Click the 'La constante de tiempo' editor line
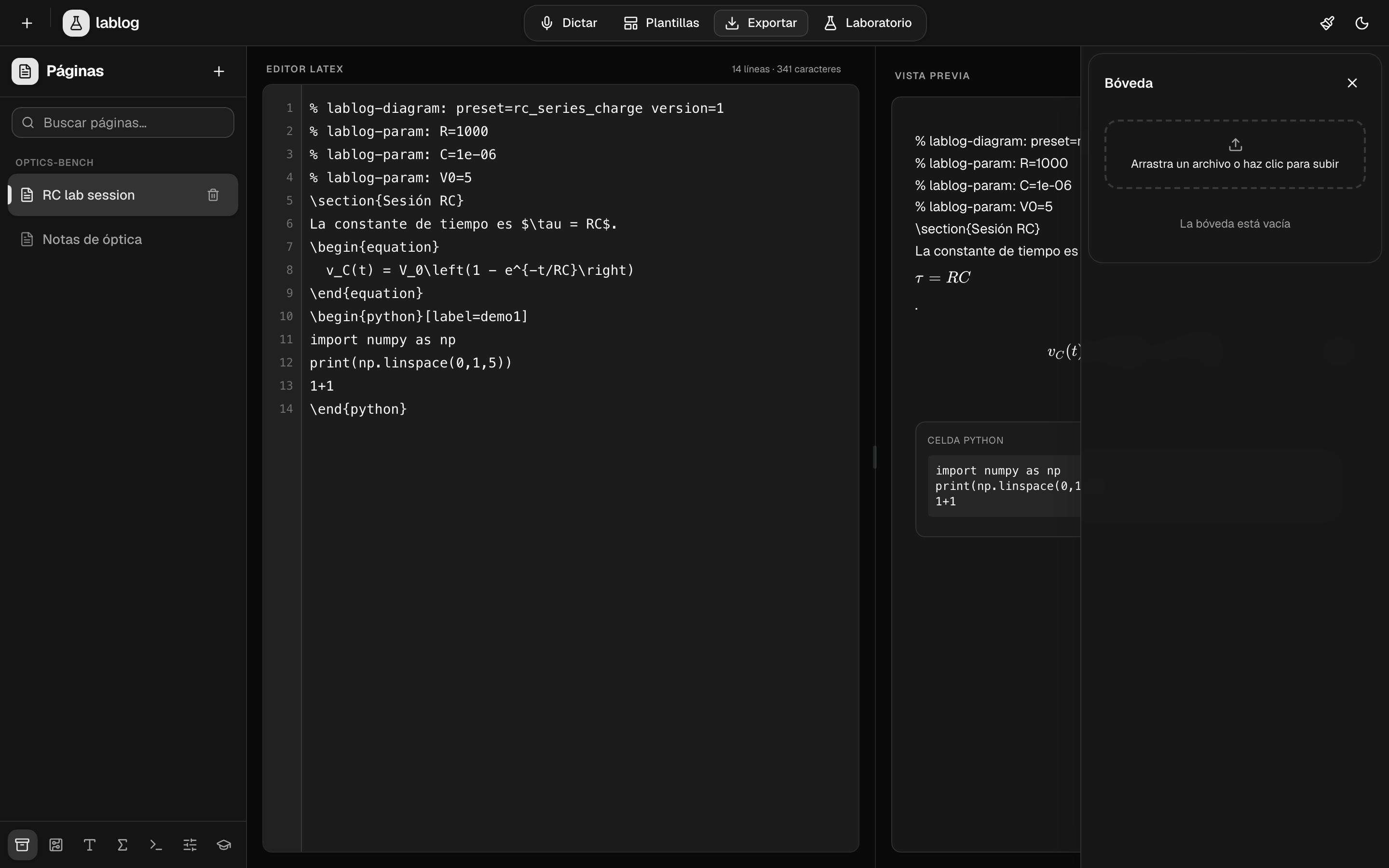1389x868 pixels. point(463,224)
